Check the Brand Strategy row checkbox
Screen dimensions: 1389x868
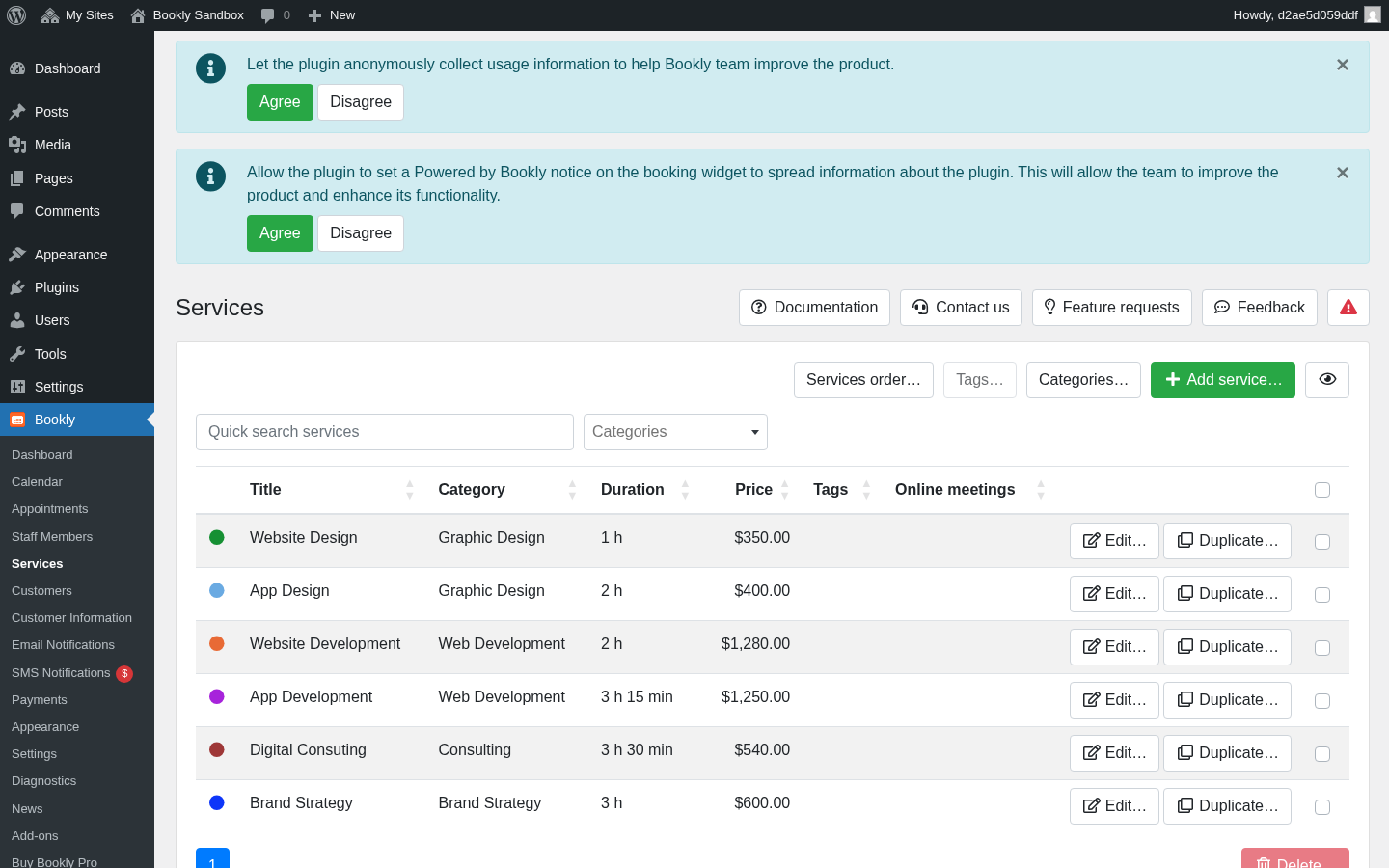click(1322, 807)
